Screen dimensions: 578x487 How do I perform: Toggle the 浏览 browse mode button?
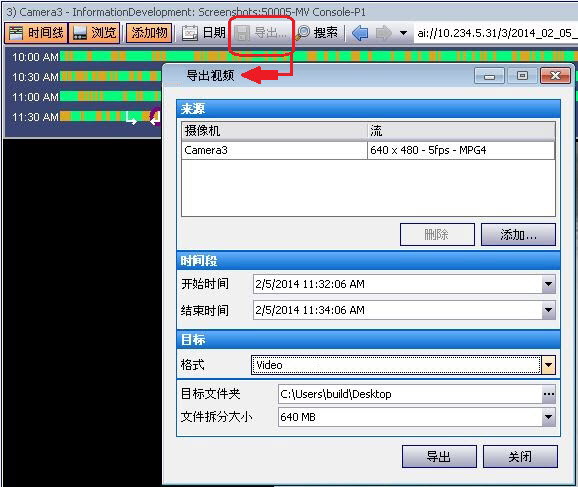click(x=95, y=33)
